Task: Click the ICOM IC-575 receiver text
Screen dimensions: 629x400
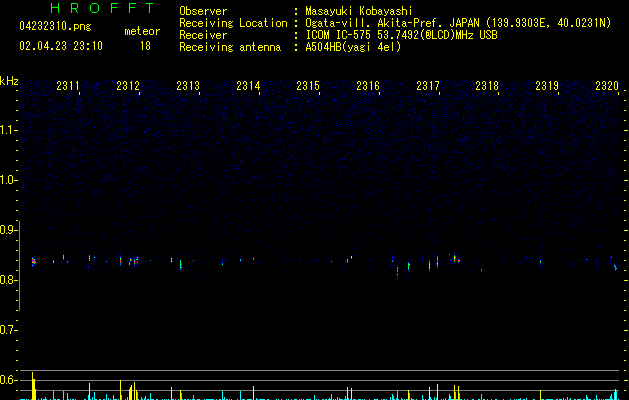Action: coord(401,35)
